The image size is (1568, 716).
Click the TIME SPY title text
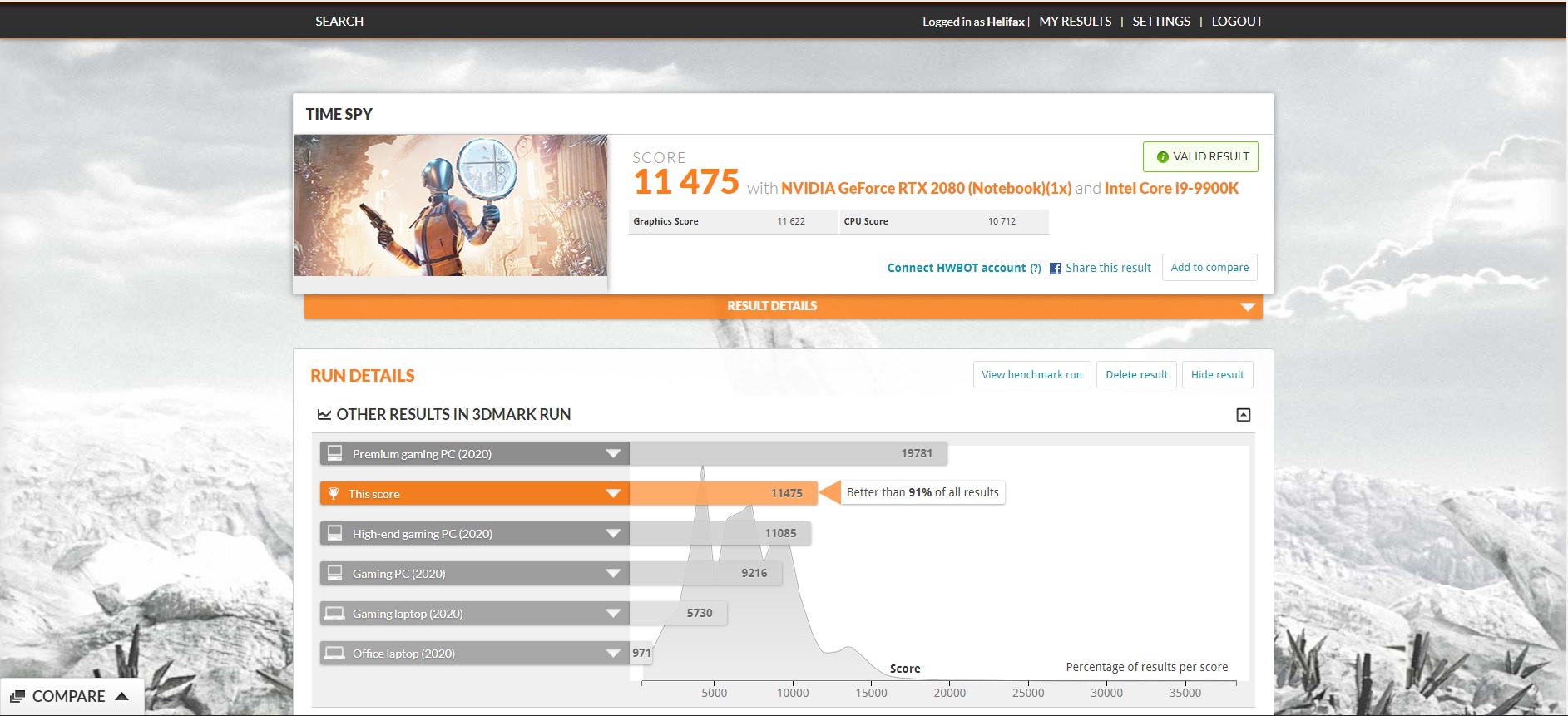tap(339, 114)
